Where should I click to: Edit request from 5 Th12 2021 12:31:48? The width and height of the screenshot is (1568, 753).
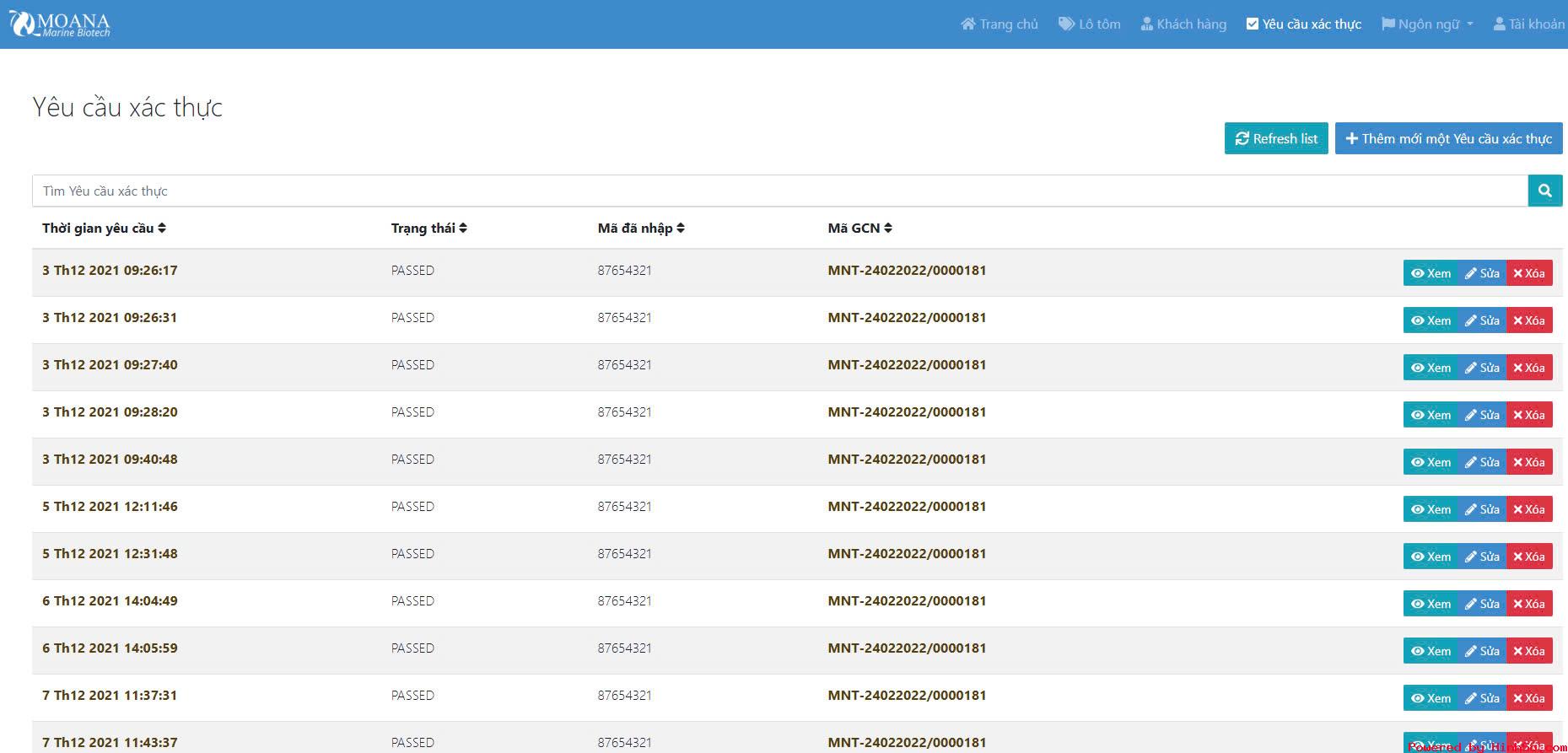pyautogui.click(x=1482, y=557)
